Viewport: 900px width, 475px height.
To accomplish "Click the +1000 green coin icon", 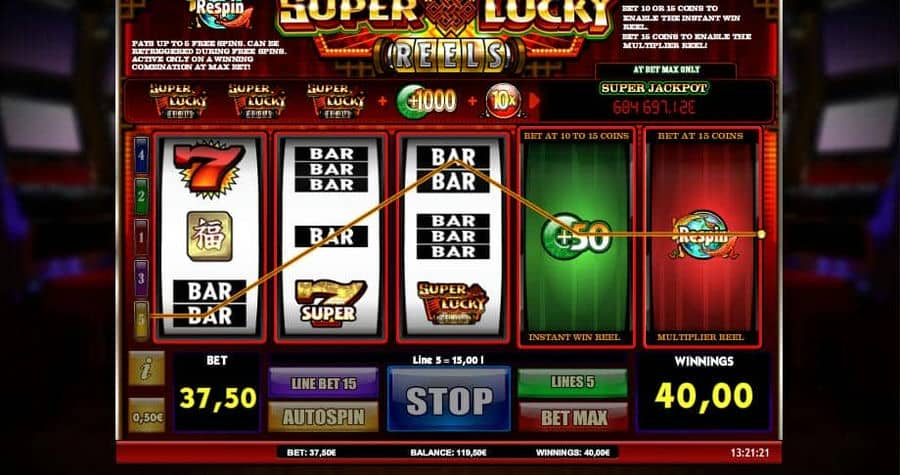I will point(426,101).
